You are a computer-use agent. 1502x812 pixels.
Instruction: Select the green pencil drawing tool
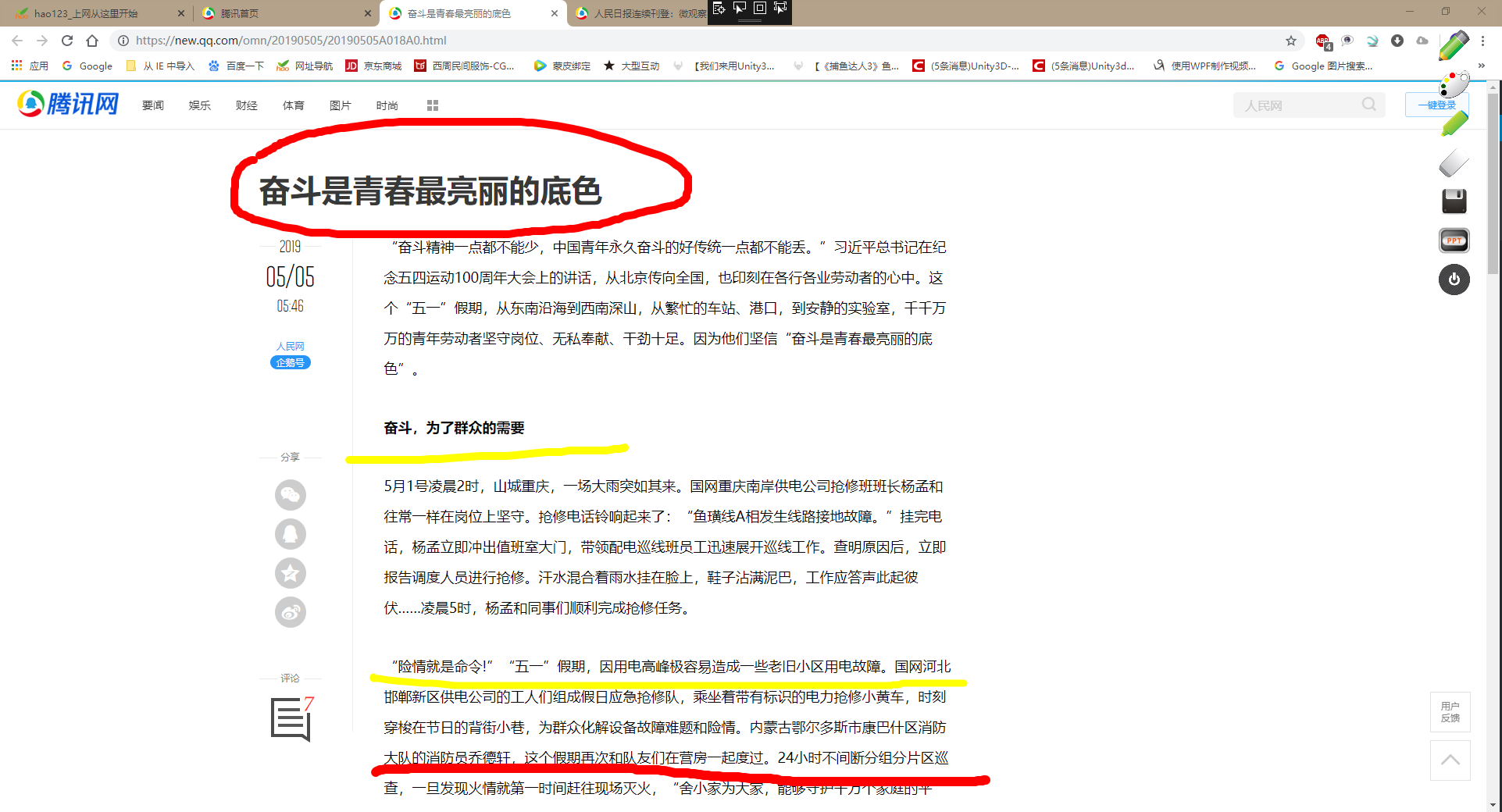1454,46
